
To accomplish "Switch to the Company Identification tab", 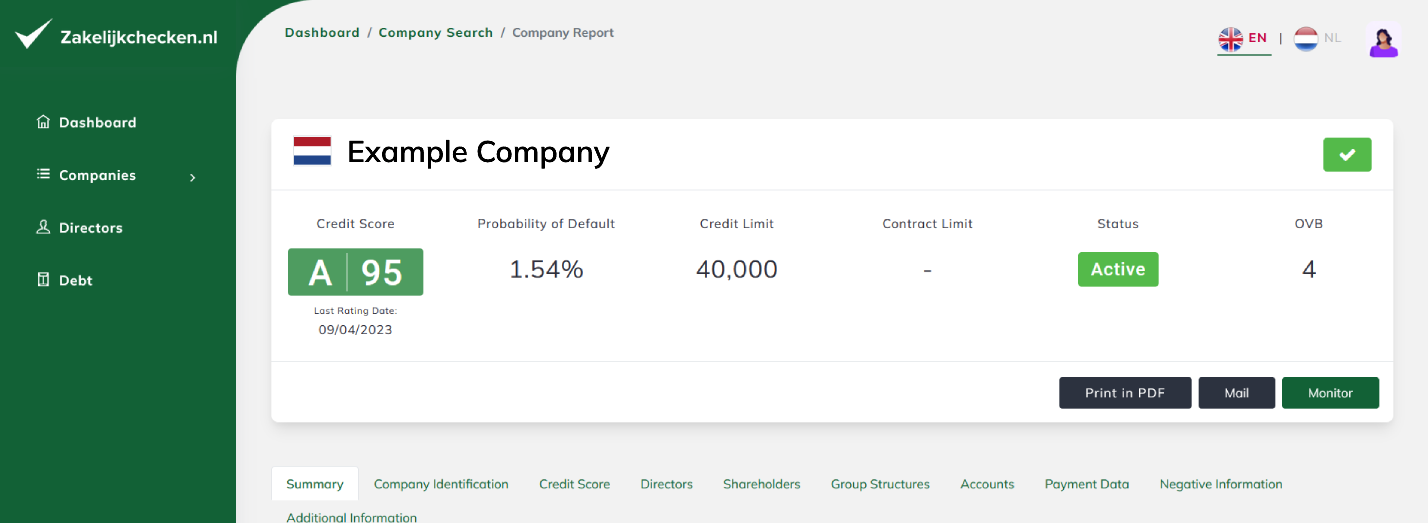I will (441, 484).
